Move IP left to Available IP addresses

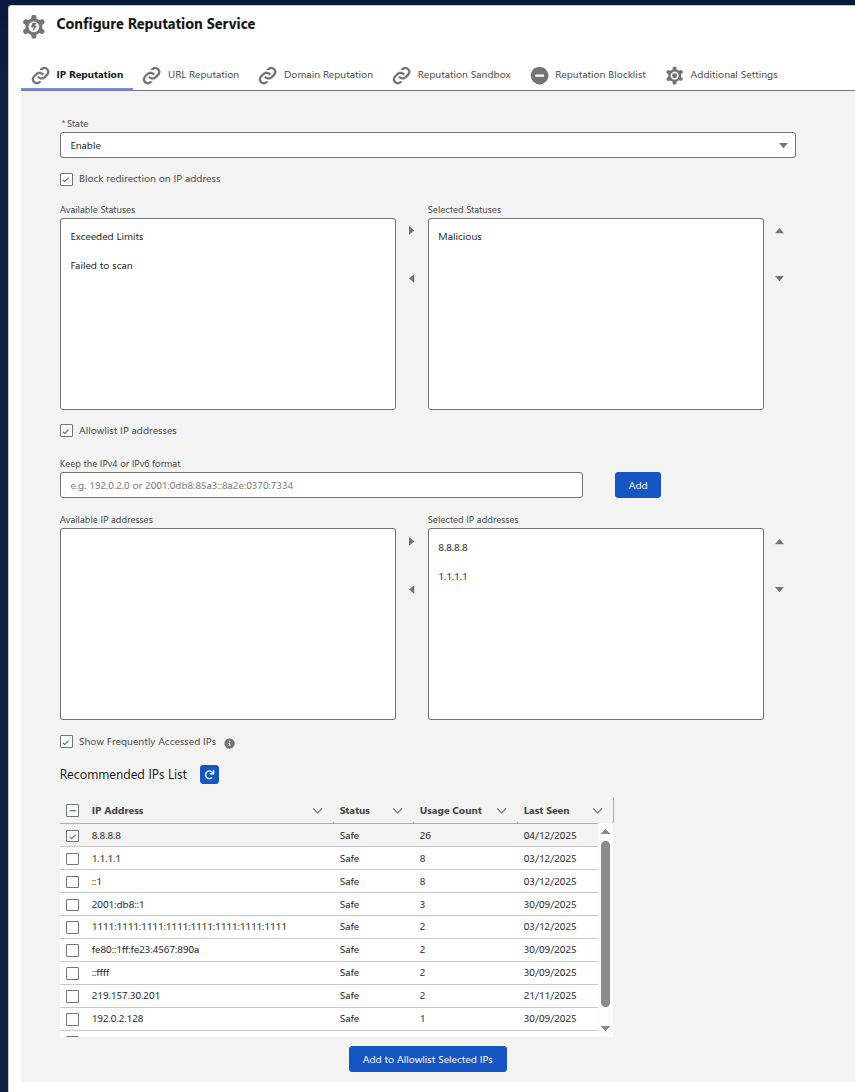pos(412,590)
